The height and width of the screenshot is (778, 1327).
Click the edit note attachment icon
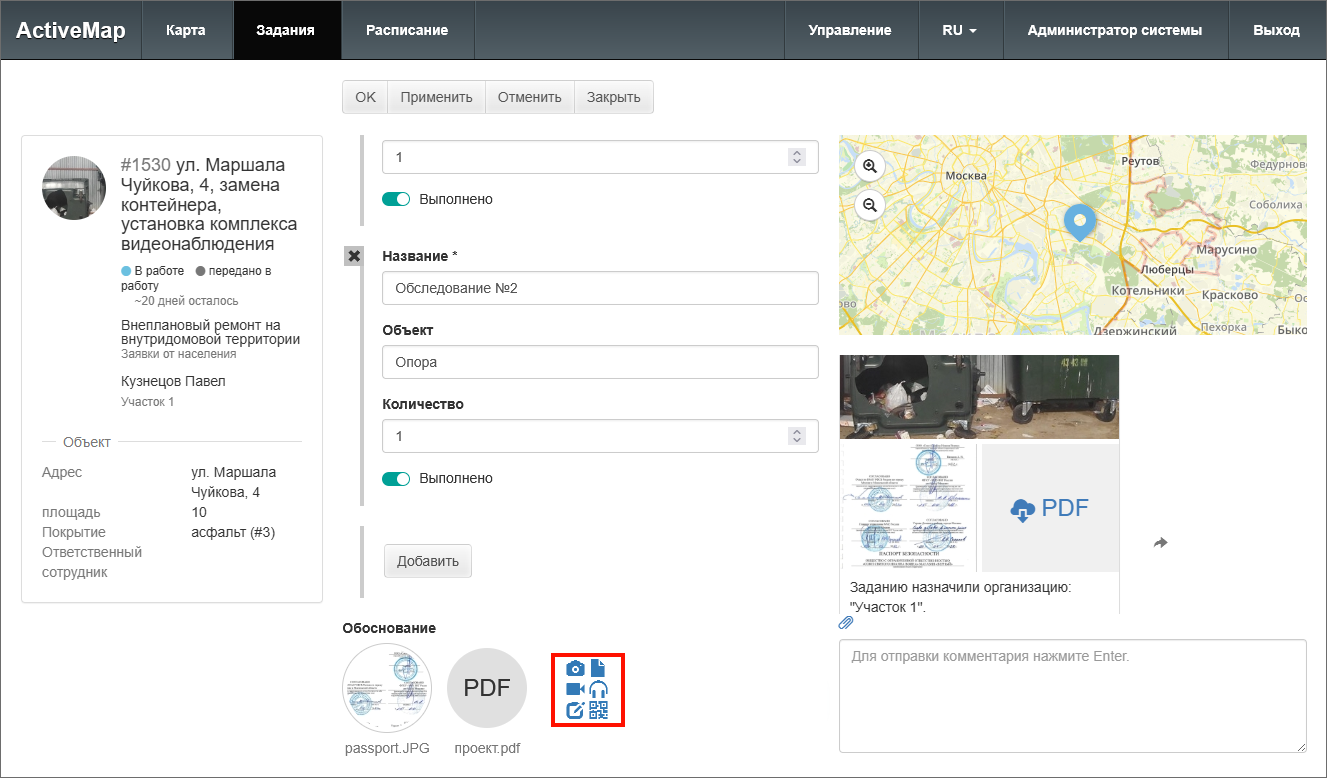click(x=575, y=710)
